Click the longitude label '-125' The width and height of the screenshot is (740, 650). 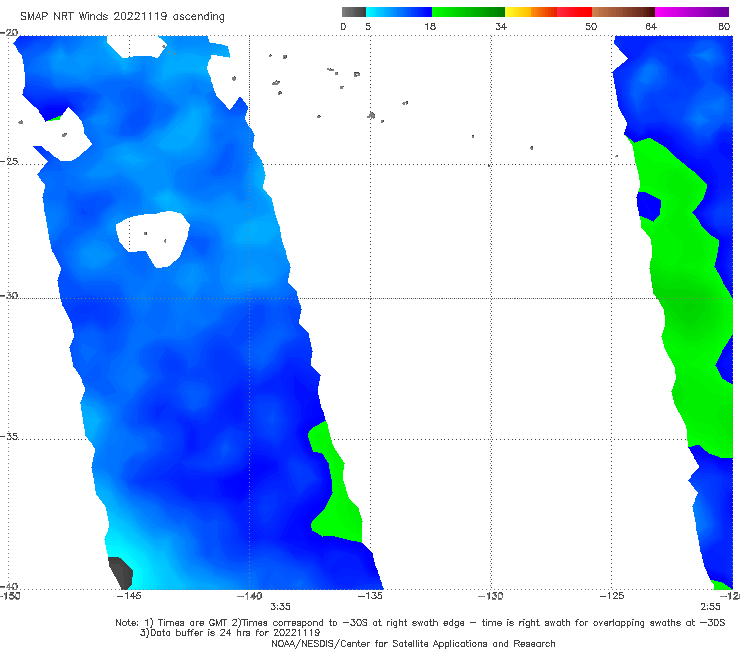(612, 596)
